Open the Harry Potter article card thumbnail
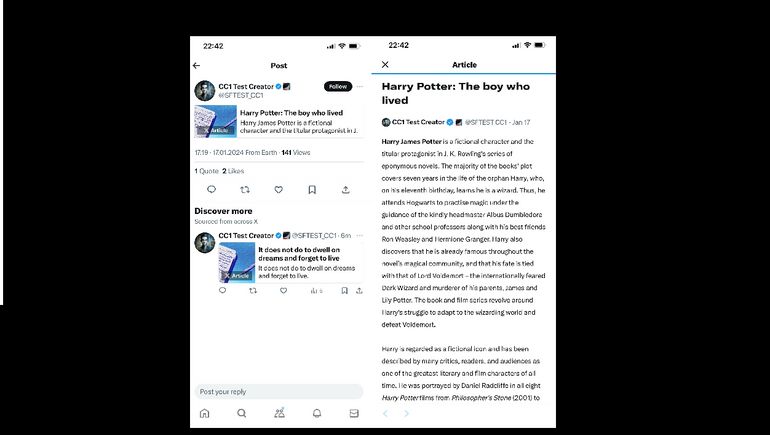Viewport: 770px width, 435px height. tap(215, 121)
